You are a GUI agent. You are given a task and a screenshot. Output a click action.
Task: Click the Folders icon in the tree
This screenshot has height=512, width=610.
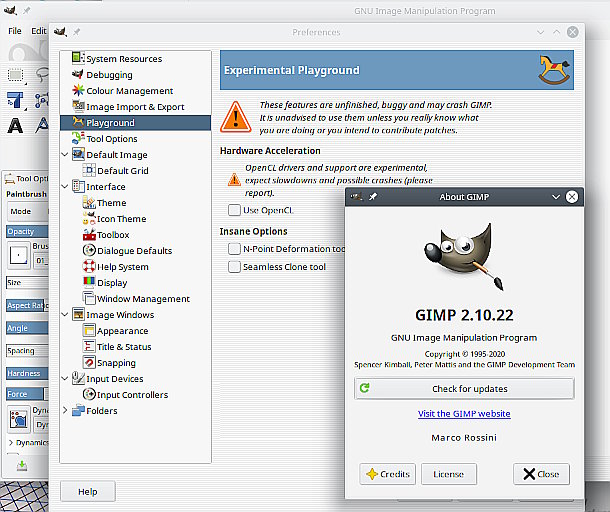tap(78, 410)
